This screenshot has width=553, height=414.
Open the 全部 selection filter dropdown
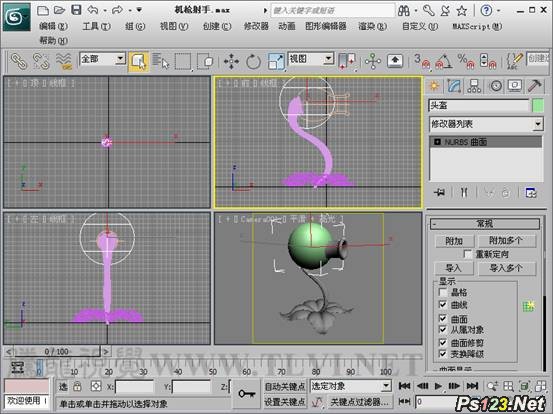click(x=121, y=59)
